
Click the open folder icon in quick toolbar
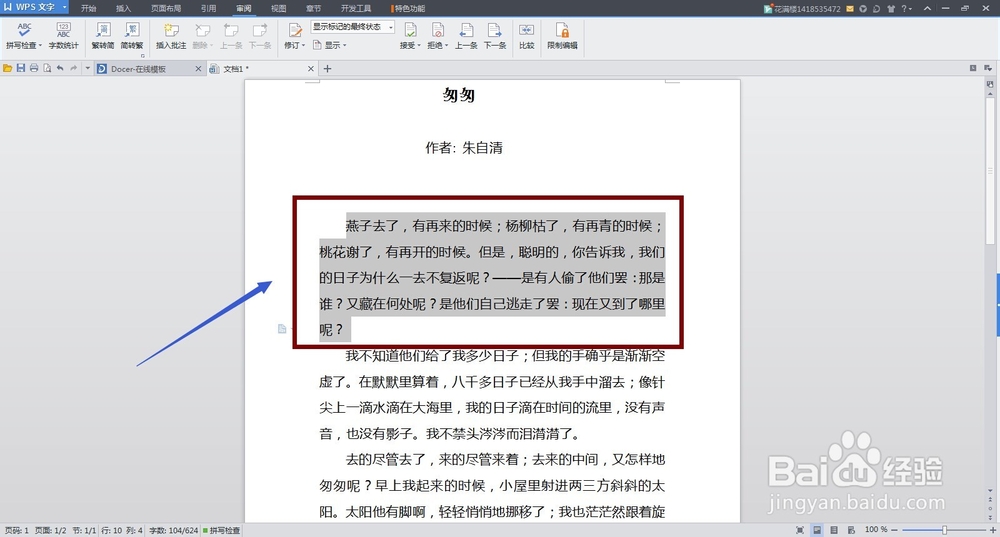coord(8,68)
